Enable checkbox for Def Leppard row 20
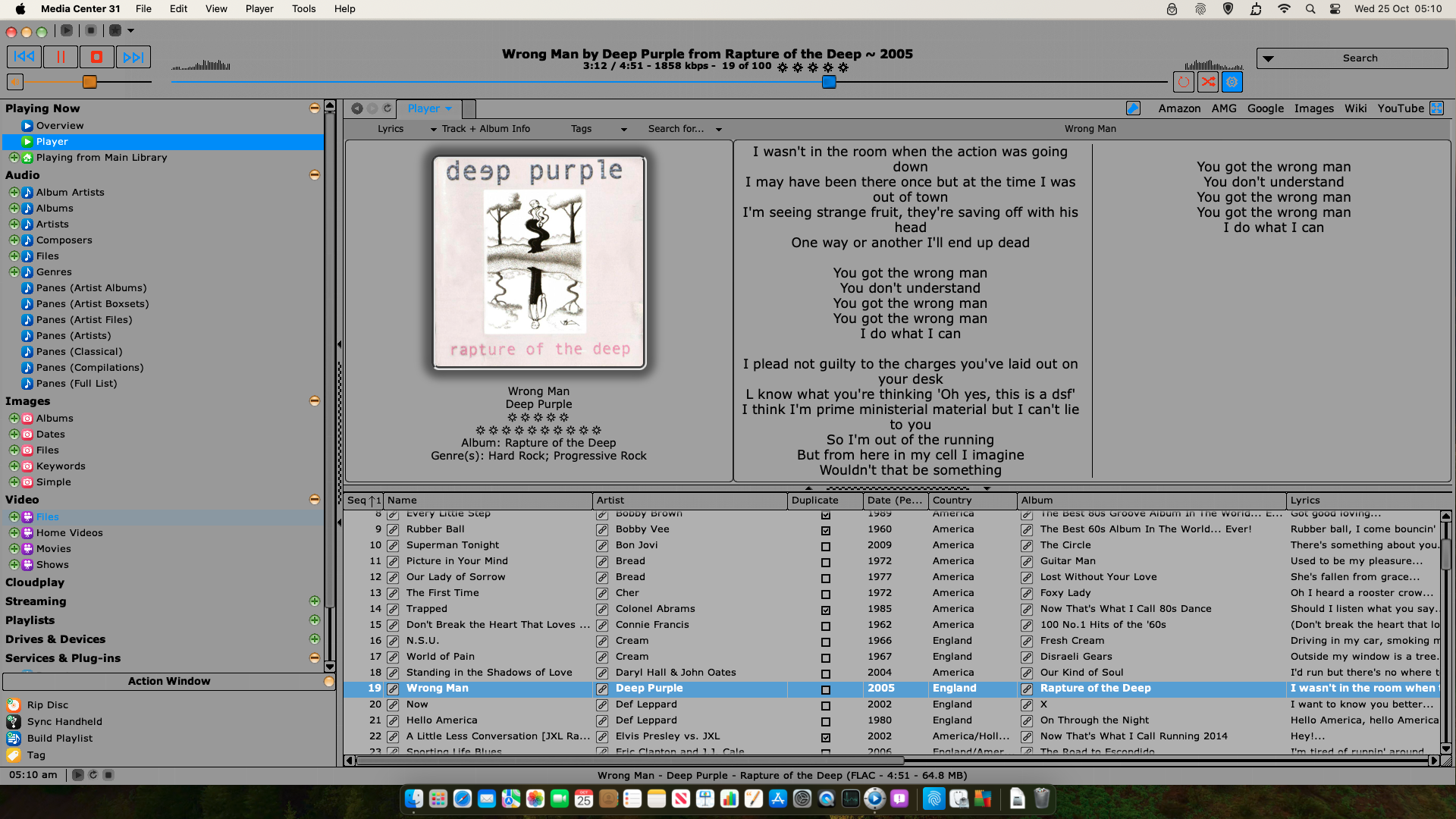The width and height of the screenshot is (1456, 819). [x=825, y=705]
